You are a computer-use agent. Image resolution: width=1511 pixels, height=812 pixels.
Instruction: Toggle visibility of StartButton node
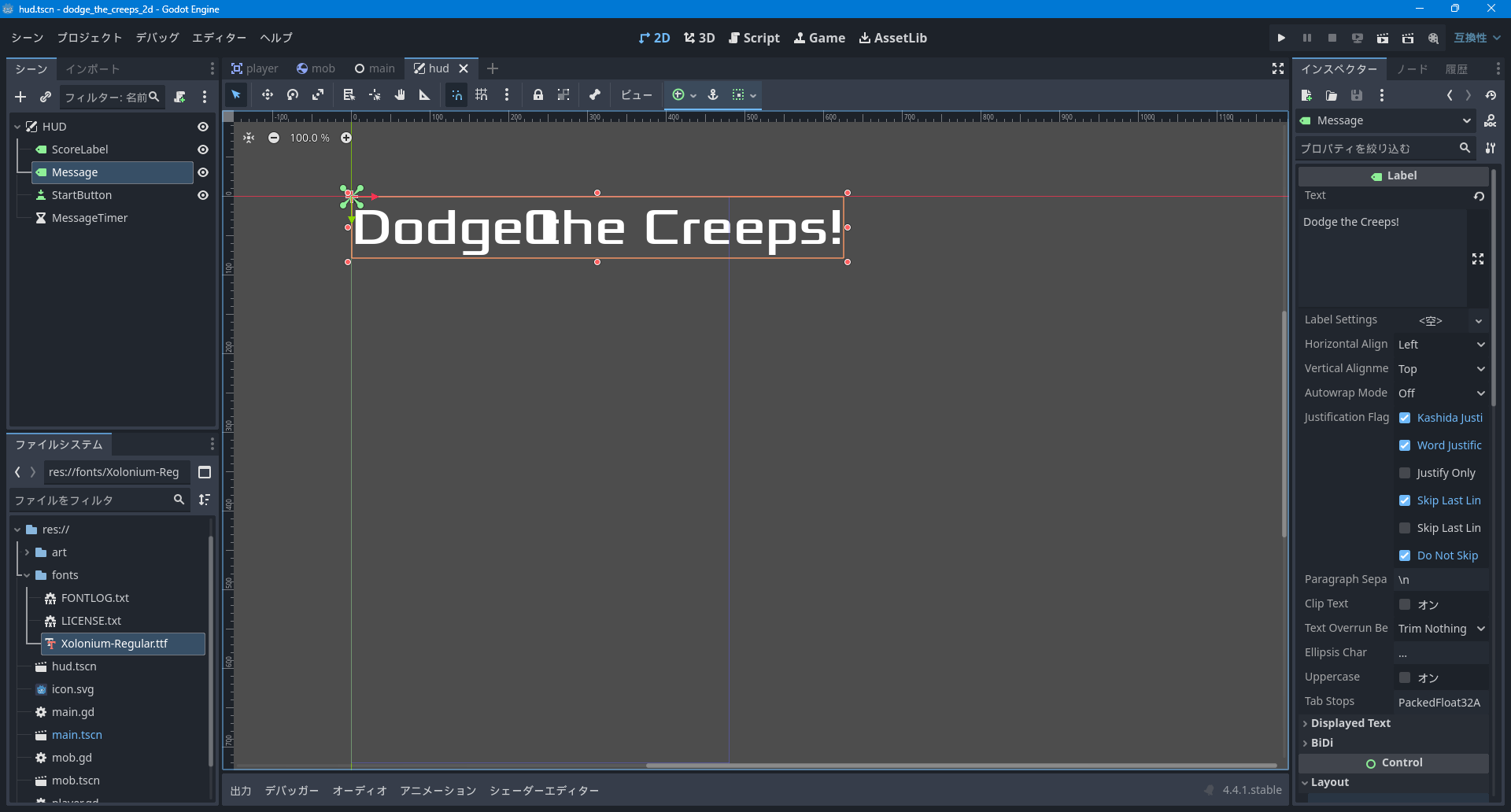(x=203, y=195)
